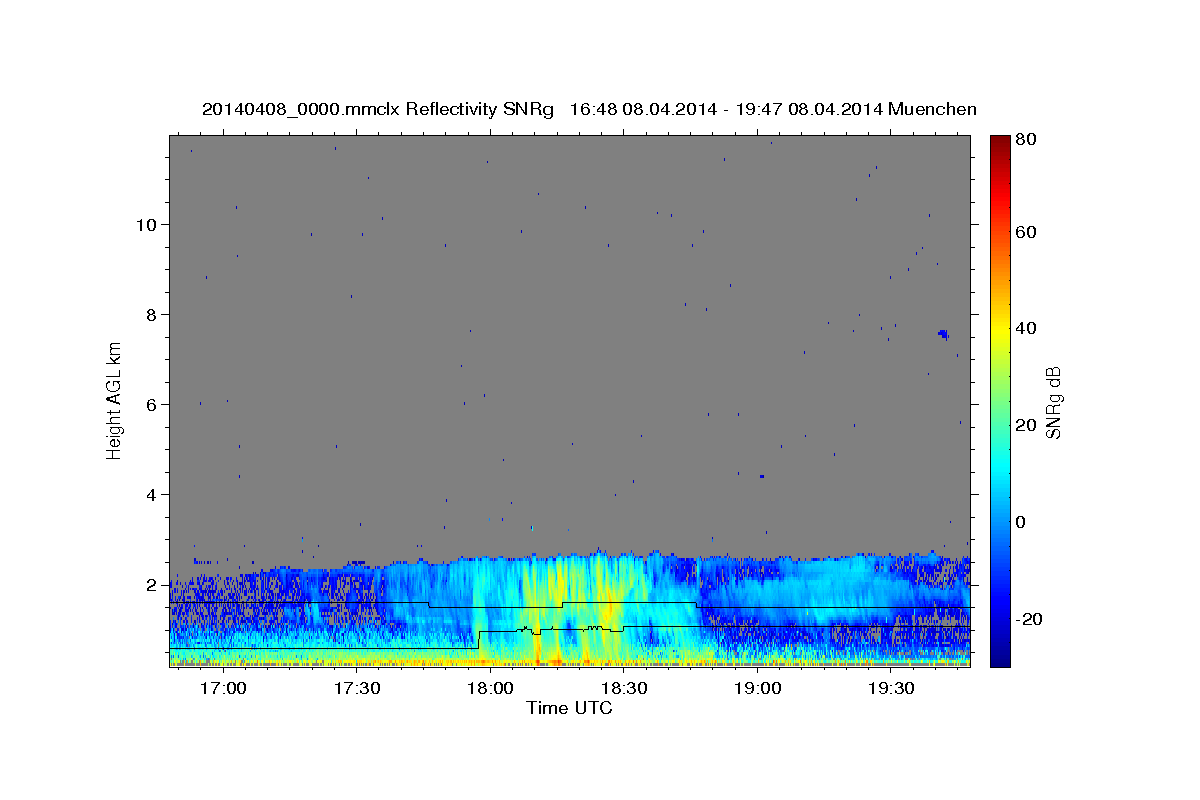This screenshot has width=1200, height=800.
Task: Click the 19:30 time tick label
Action: click(892, 689)
